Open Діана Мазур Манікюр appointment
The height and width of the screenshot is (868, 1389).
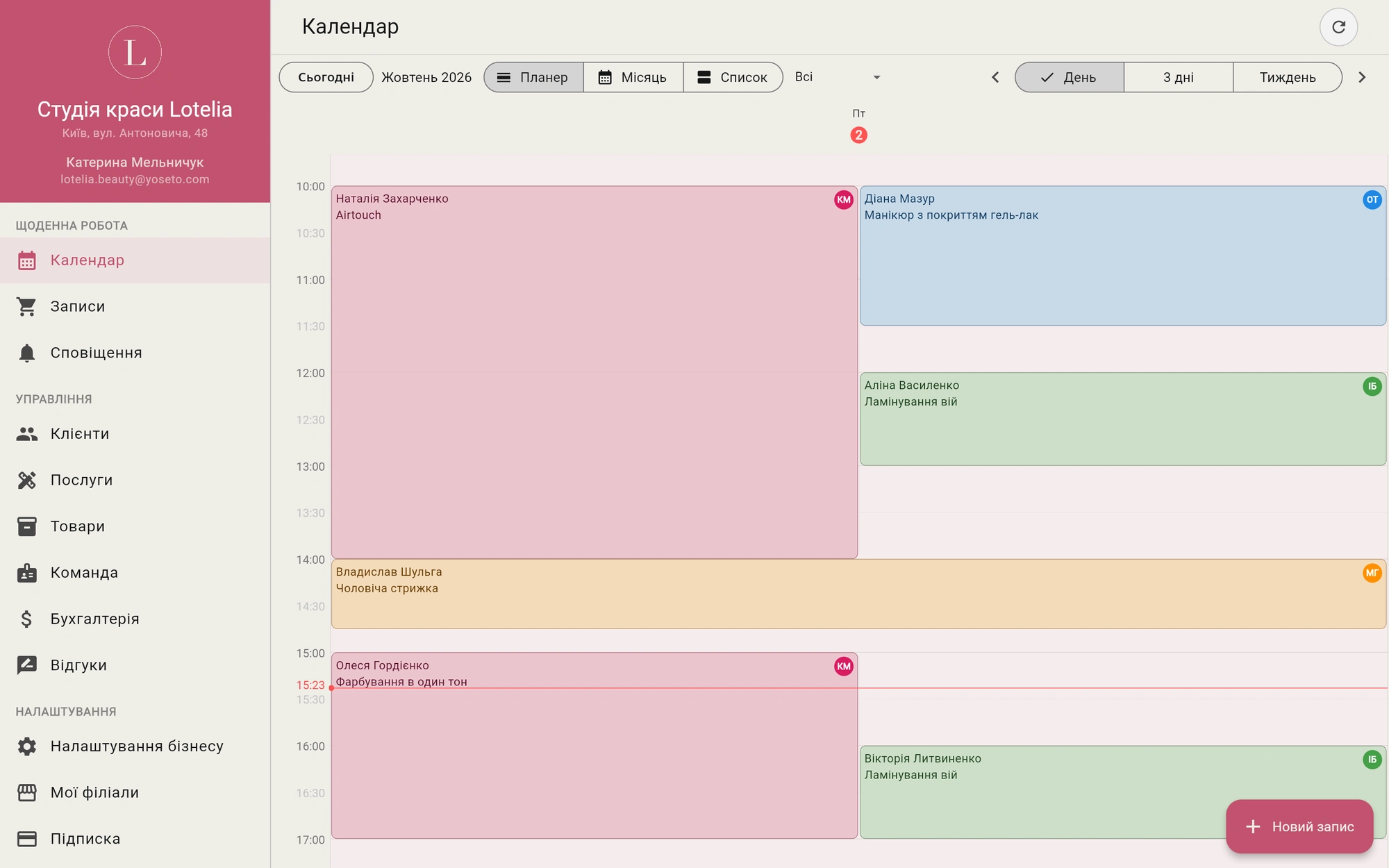pyautogui.click(x=1123, y=256)
